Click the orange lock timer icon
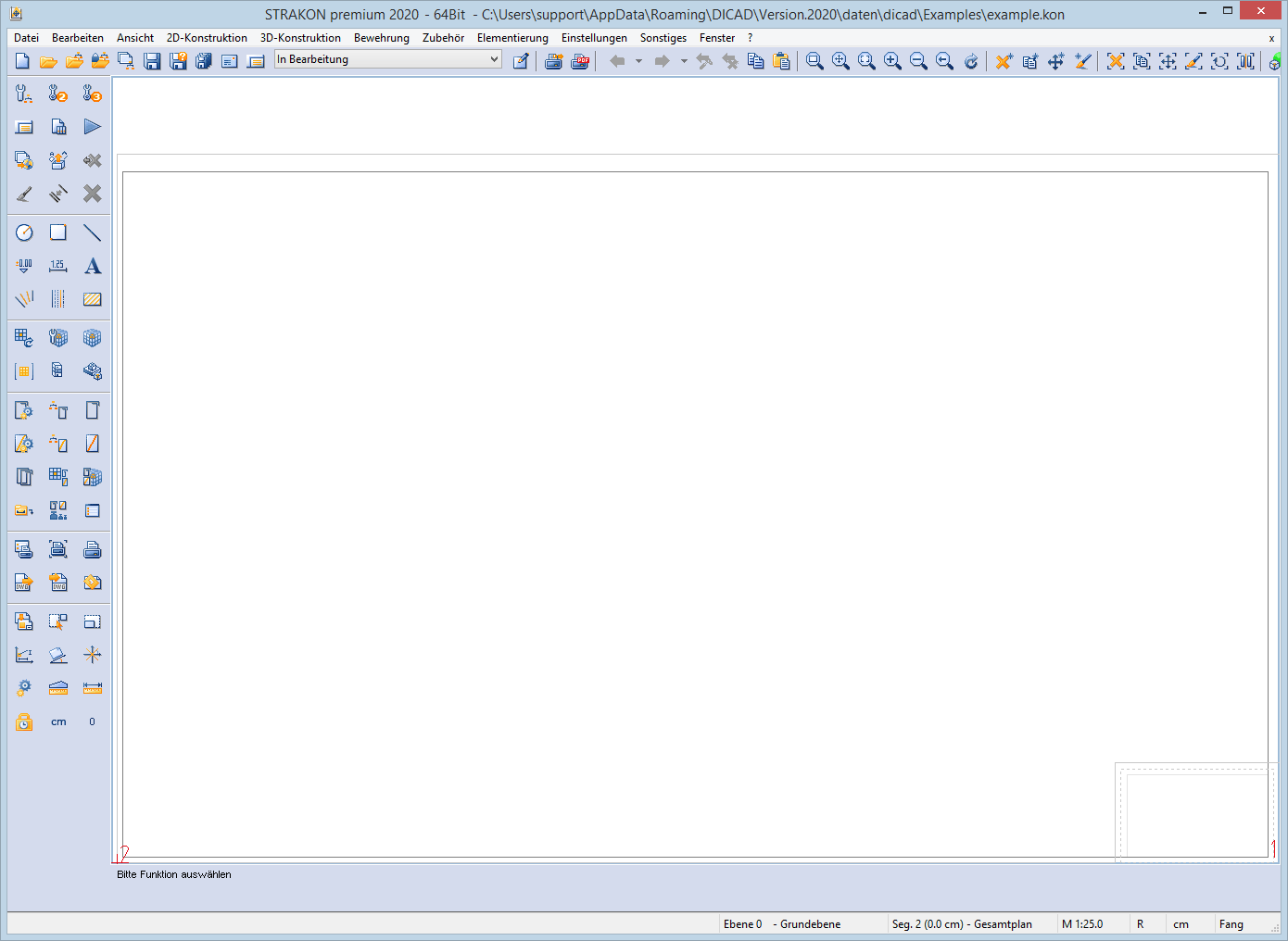The height and width of the screenshot is (941, 1288). [24, 721]
